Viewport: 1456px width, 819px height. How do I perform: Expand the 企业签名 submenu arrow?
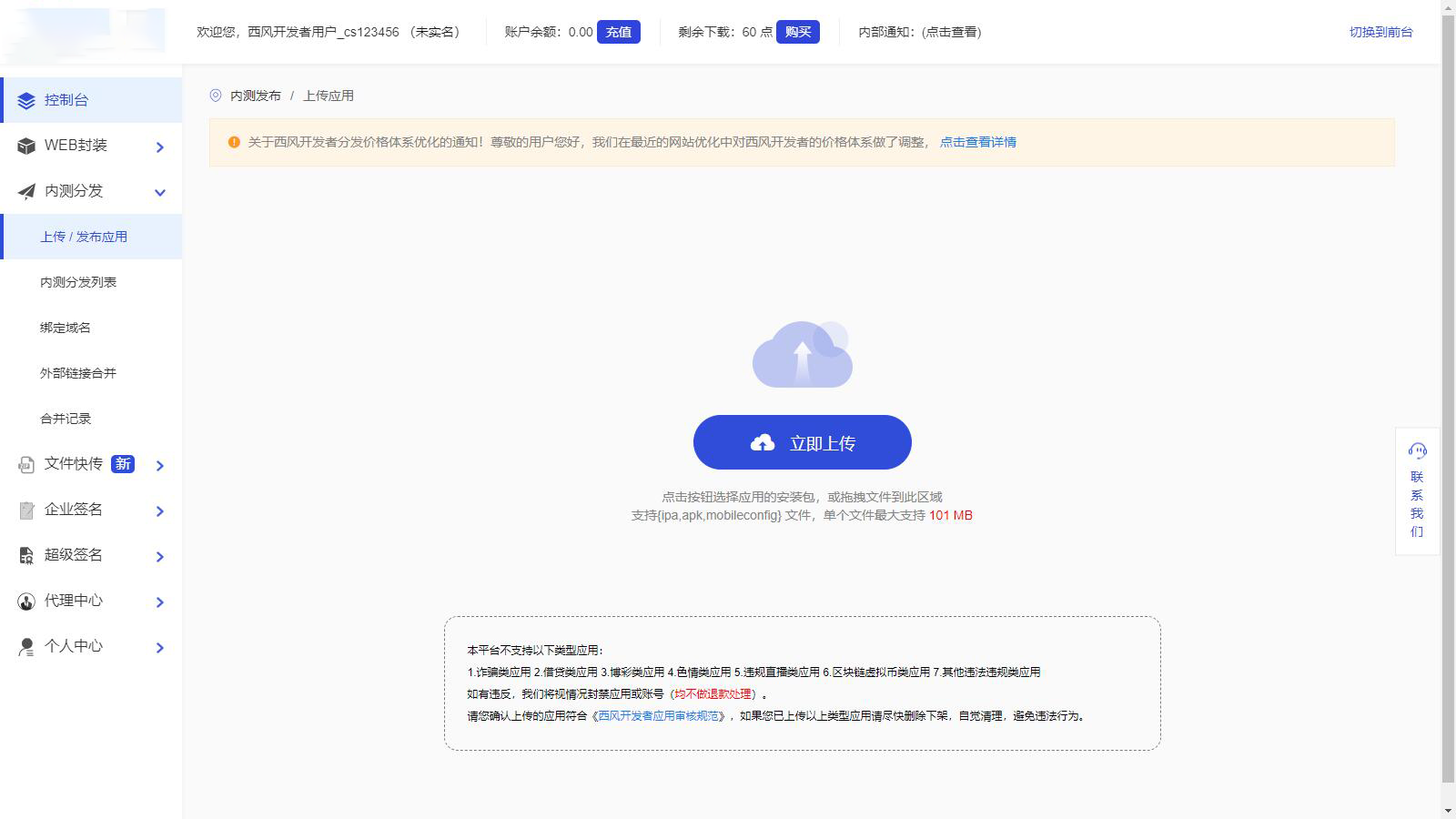click(x=160, y=511)
